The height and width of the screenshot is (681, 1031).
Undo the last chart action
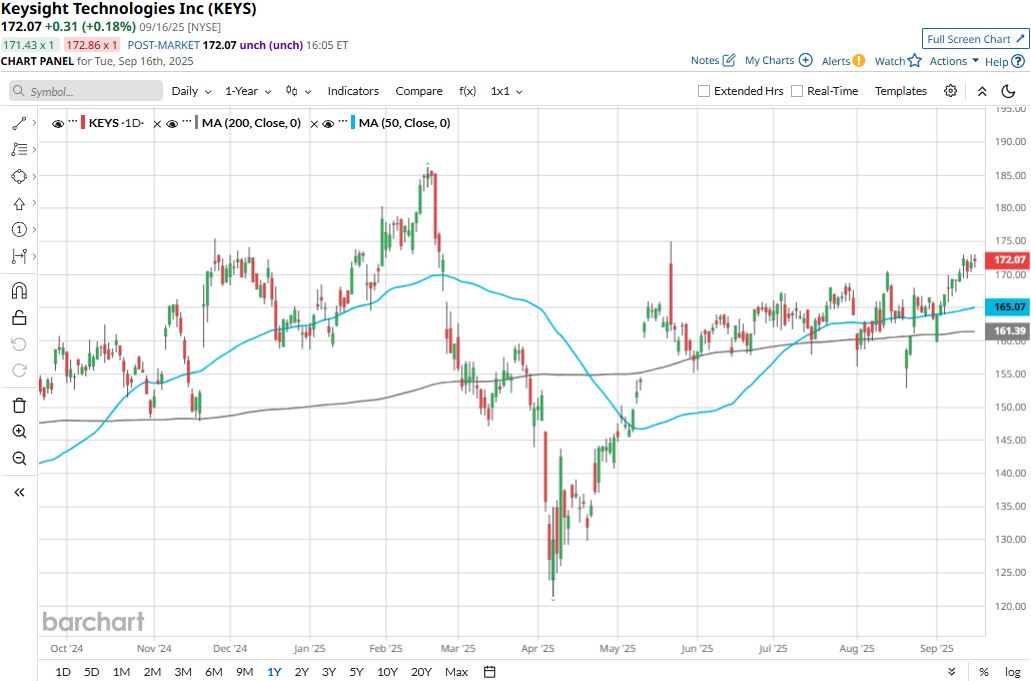pos(19,344)
